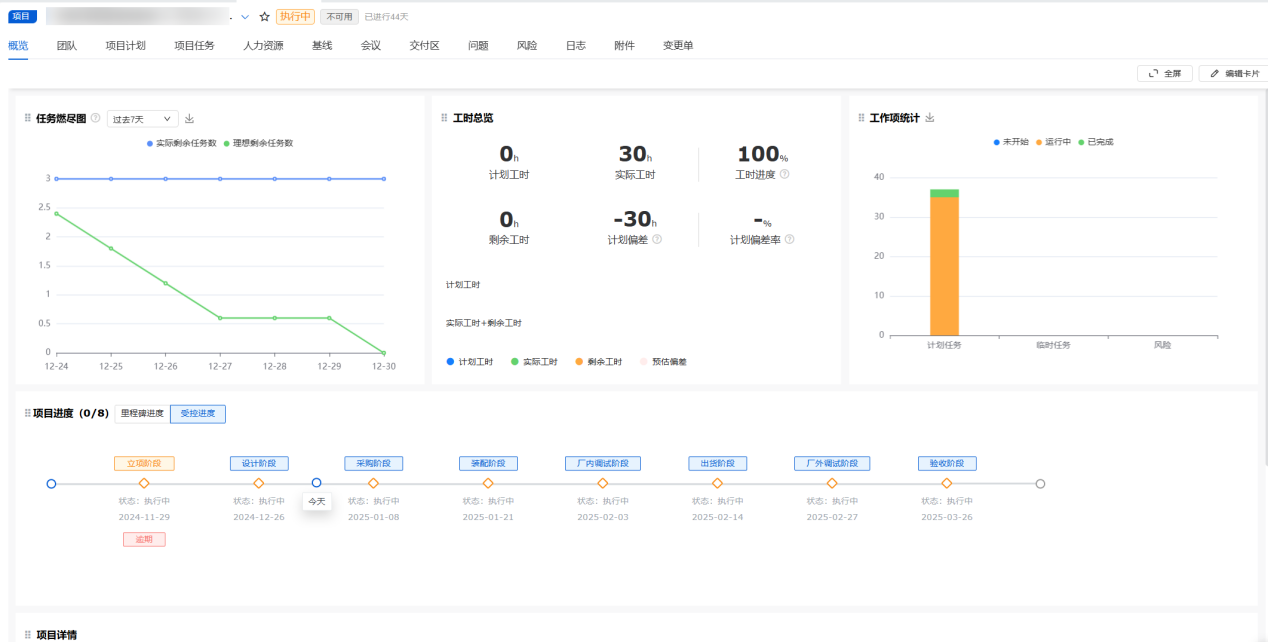Open the 交付区 tab
The image size is (1268, 642).
click(x=425, y=46)
